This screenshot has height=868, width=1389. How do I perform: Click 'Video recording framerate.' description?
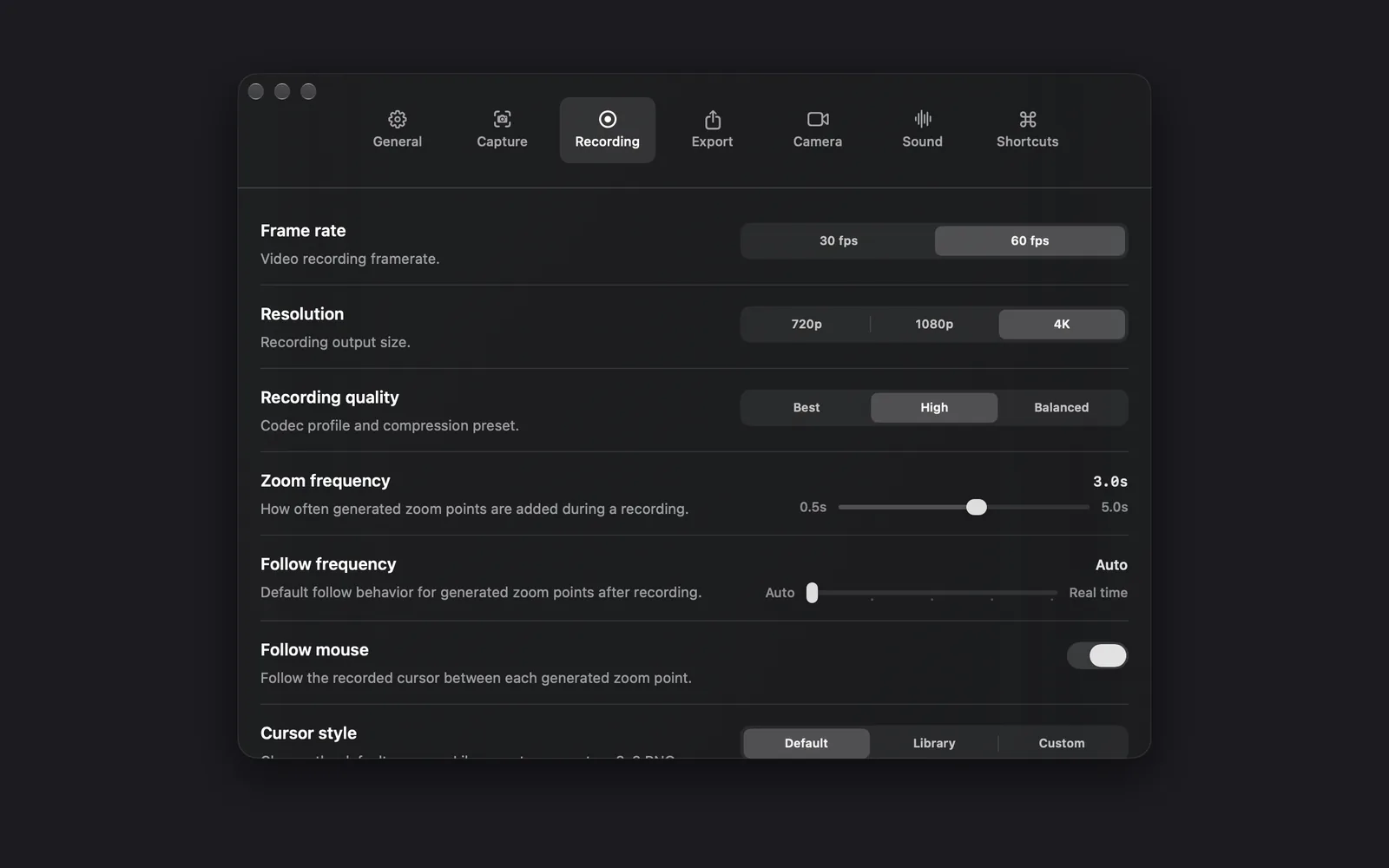(350, 259)
